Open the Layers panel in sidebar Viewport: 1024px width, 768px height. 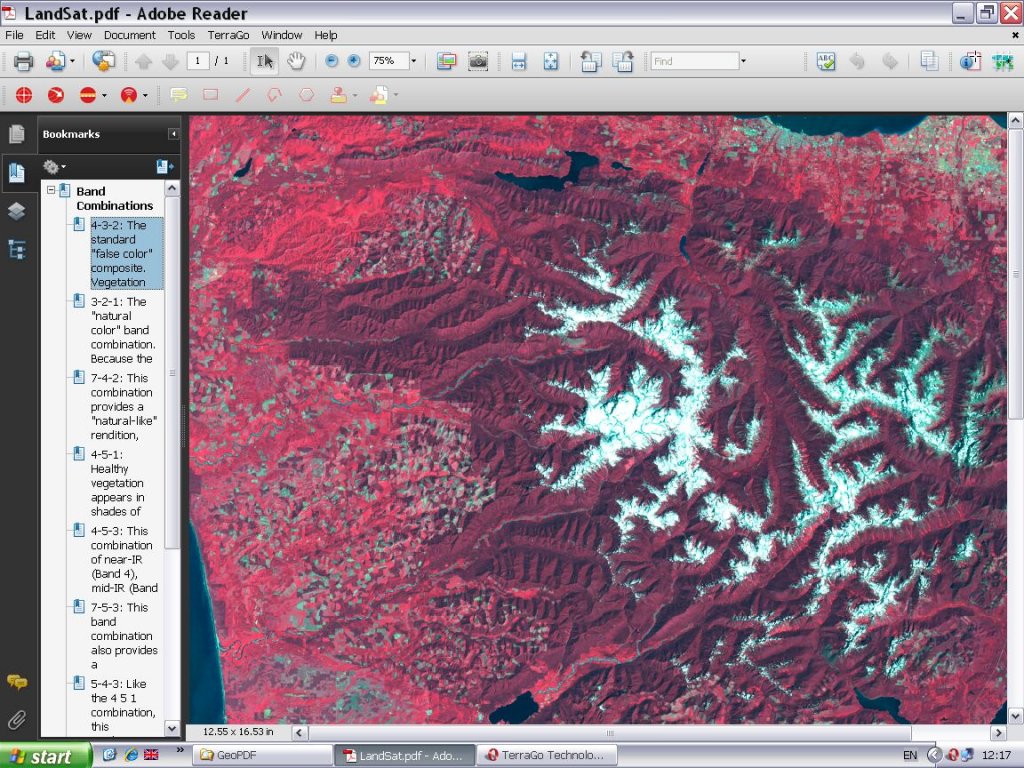click(16, 211)
